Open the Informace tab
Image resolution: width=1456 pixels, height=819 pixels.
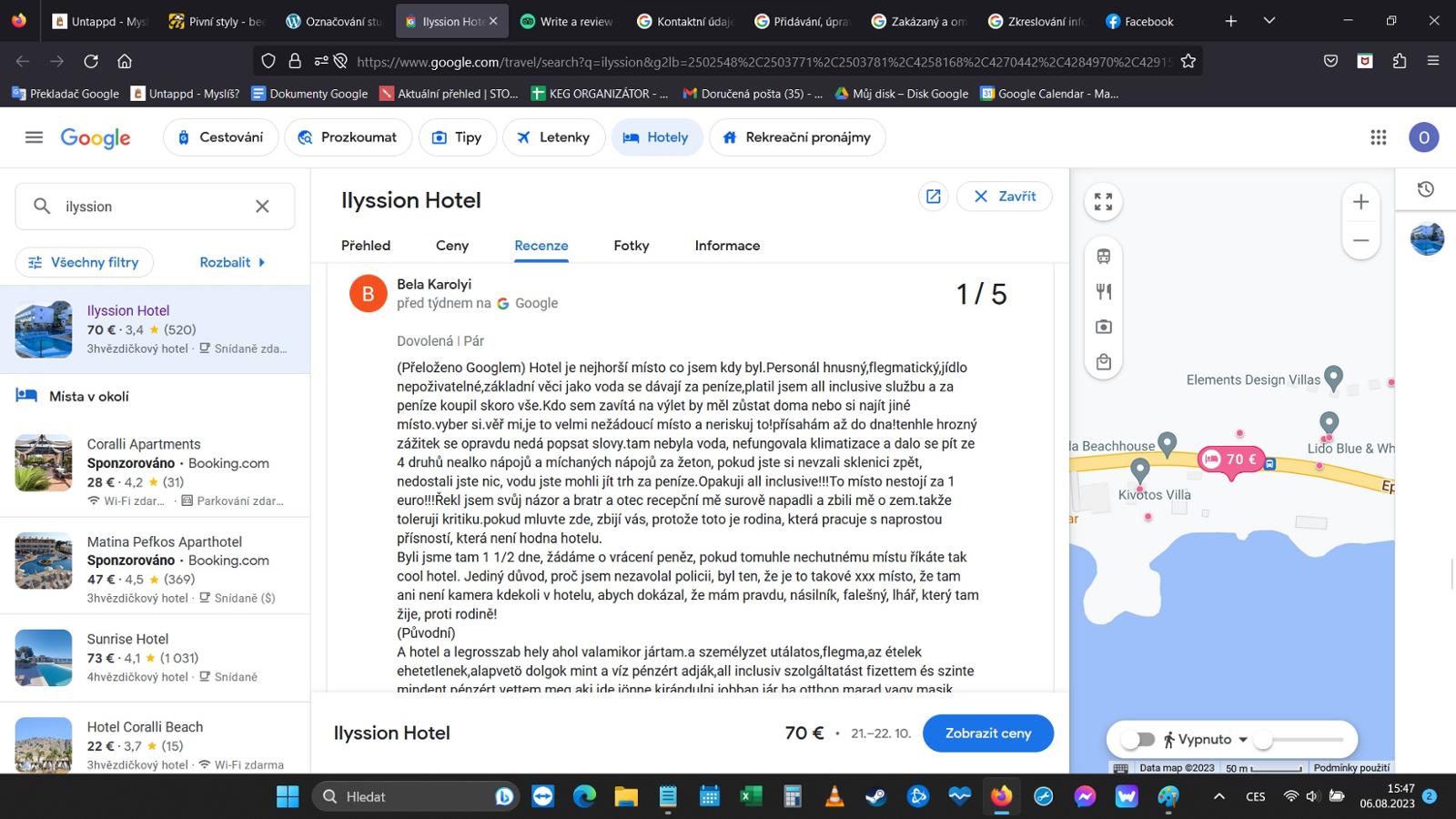tap(727, 246)
